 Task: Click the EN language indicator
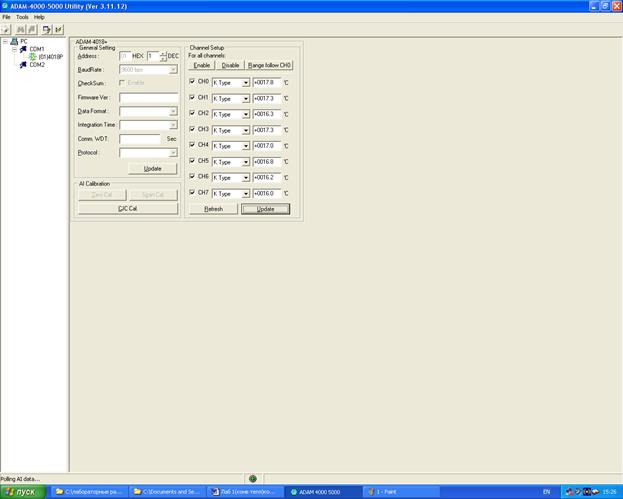[x=547, y=492]
